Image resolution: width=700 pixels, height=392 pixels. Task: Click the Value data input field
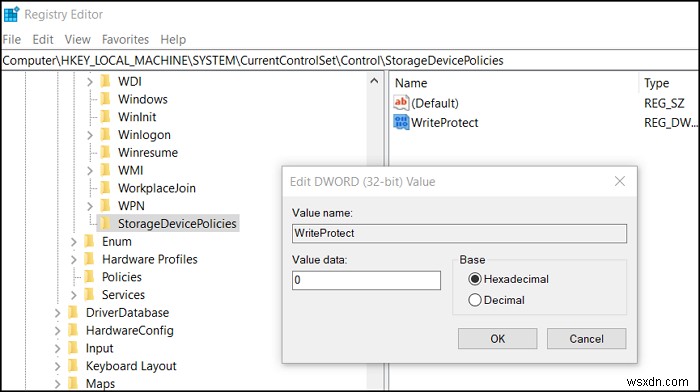[x=367, y=280]
